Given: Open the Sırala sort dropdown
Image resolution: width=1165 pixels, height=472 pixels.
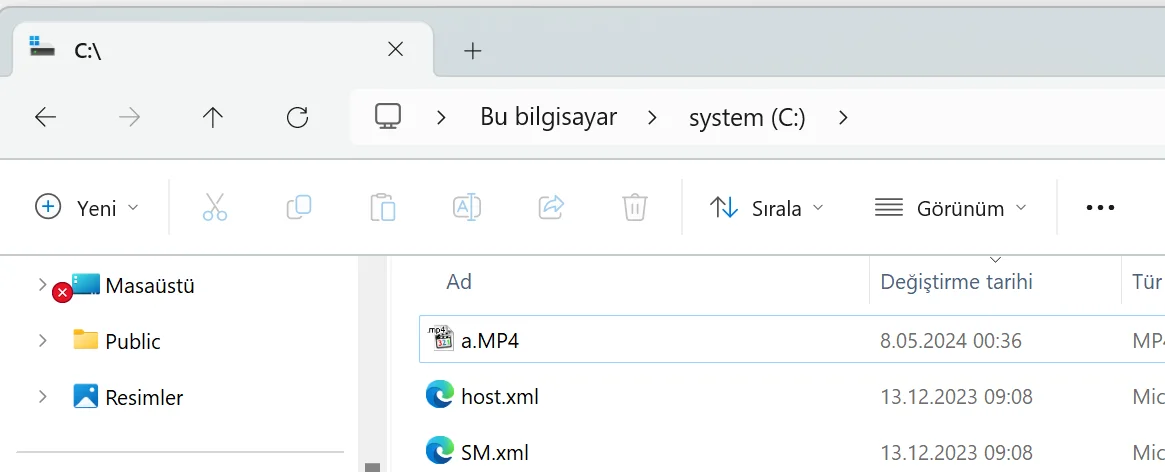Looking at the screenshot, I should point(767,207).
